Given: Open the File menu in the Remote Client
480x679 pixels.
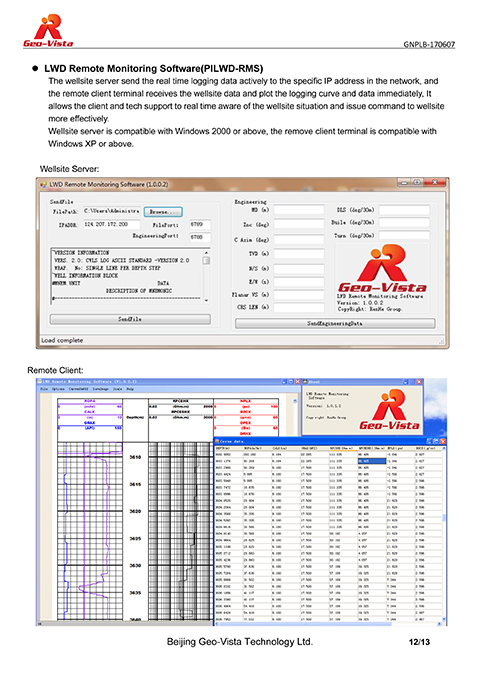Looking at the screenshot, I should [44, 389].
